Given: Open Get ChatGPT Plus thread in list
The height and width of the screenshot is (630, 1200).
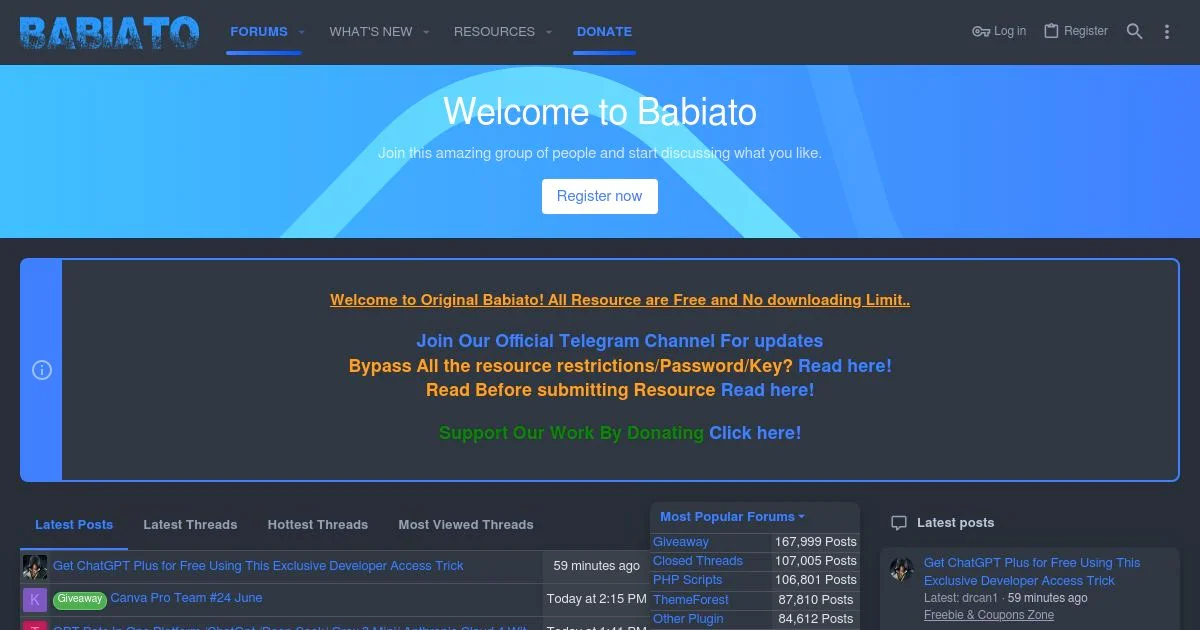Looking at the screenshot, I should (x=258, y=566).
